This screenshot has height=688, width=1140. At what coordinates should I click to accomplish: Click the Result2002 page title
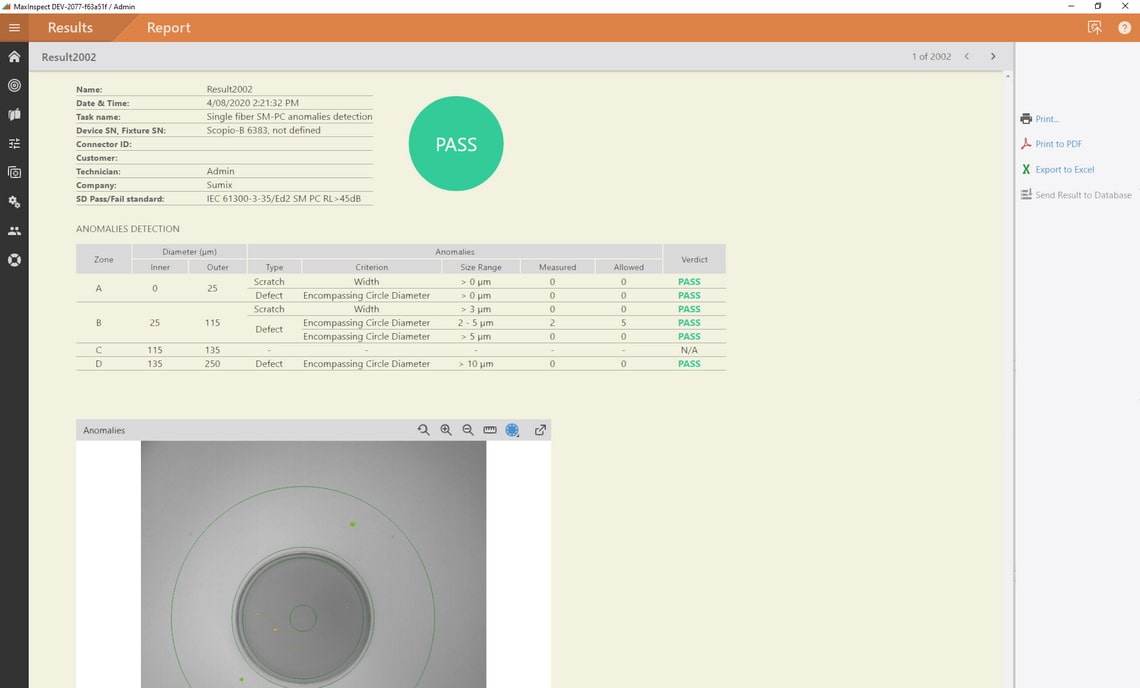[69, 57]
